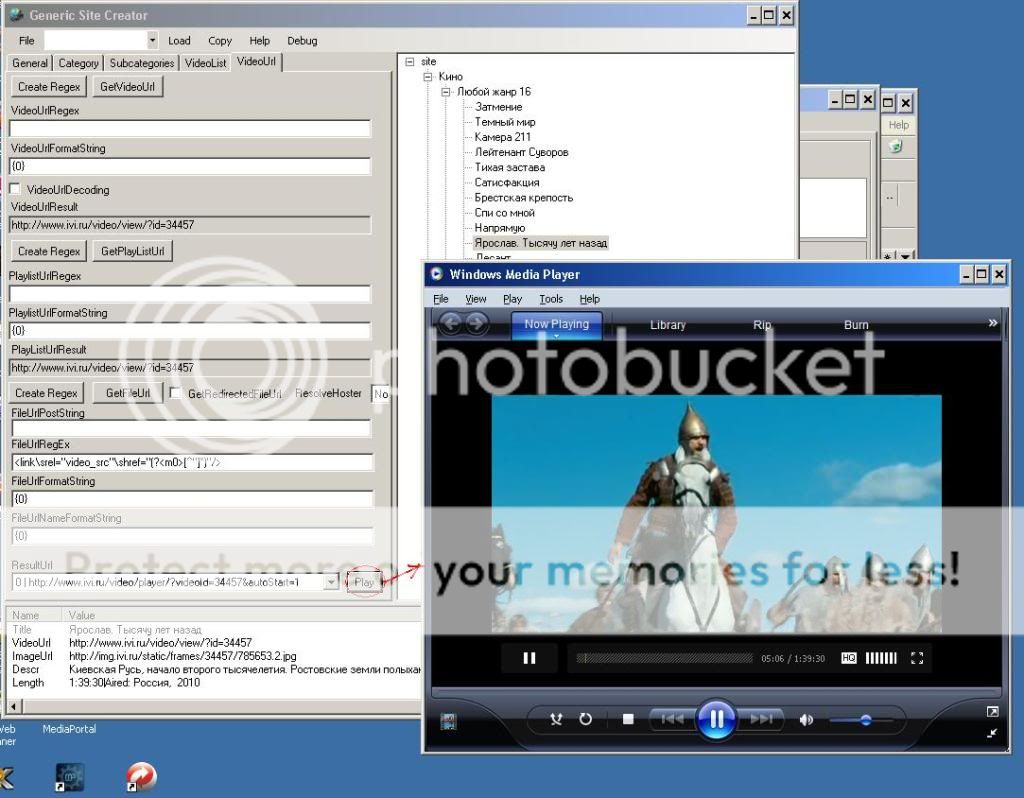
Task: Check the GetRedirectedFileUrl option
Action: point(176,393)
